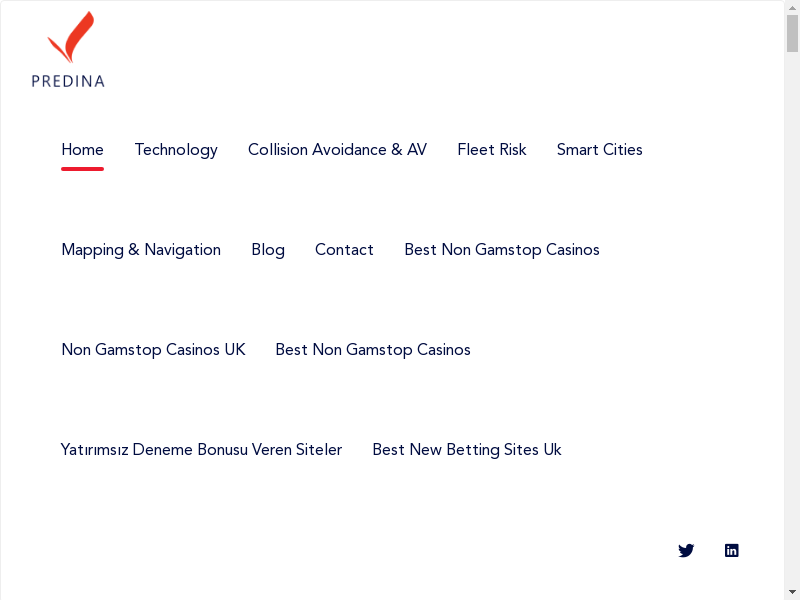Open the Twitter social icon
The image size is (800, 600).
[686, 550]
